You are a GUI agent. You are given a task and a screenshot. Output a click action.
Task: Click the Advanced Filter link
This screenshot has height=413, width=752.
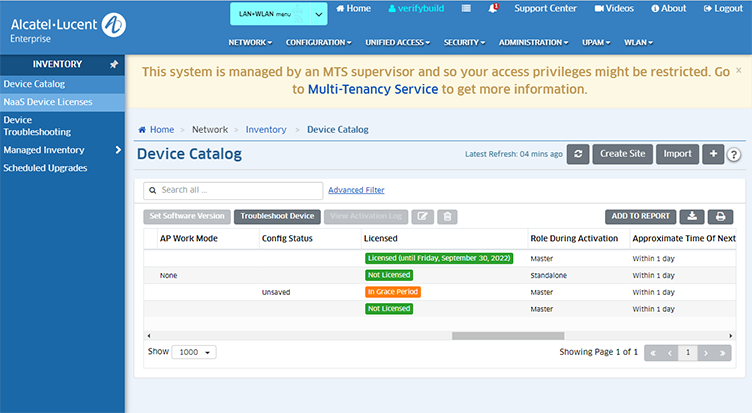356,190
